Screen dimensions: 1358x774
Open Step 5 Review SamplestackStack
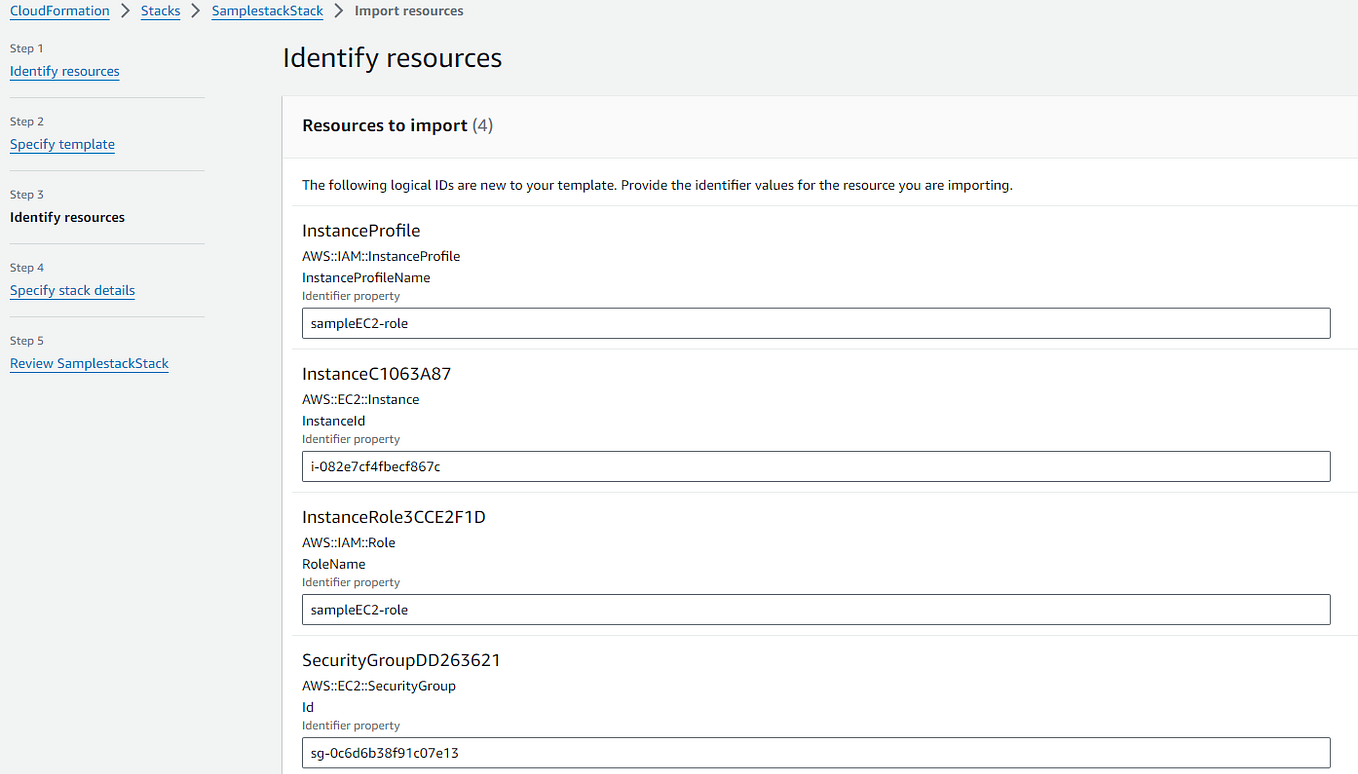pos(88,363)
